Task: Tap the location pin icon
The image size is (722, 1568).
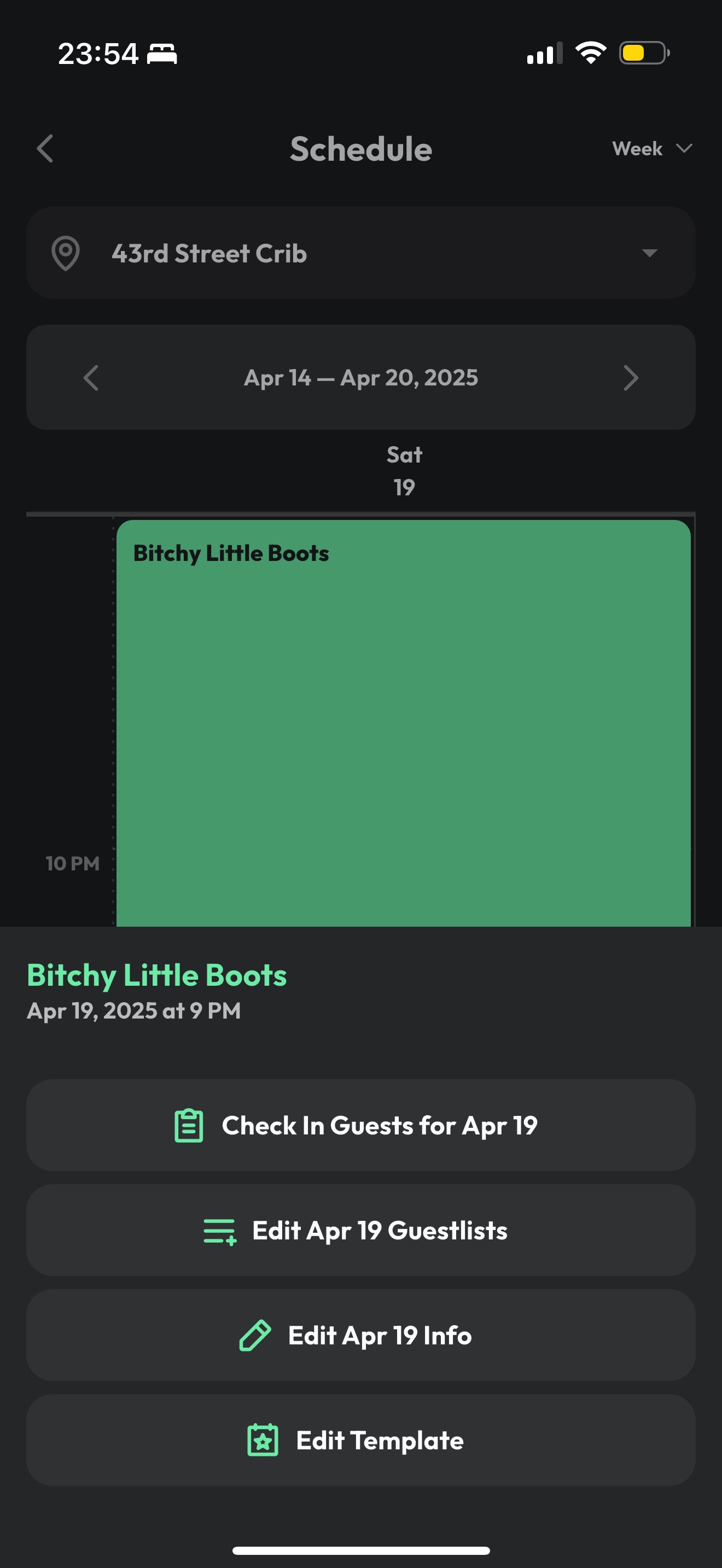Action: 65,253
